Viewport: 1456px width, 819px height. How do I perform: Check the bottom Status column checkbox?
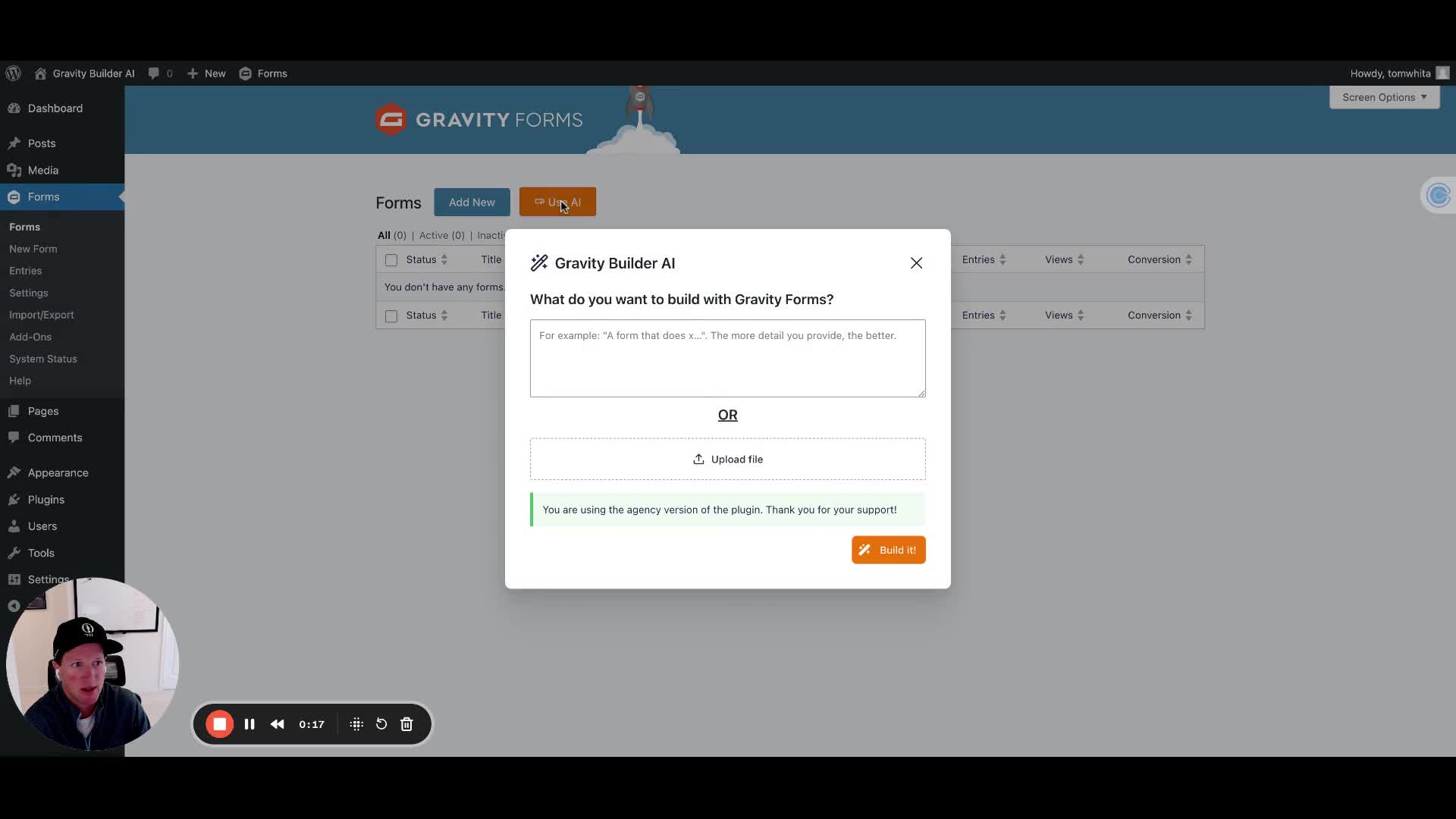(390, 315)
